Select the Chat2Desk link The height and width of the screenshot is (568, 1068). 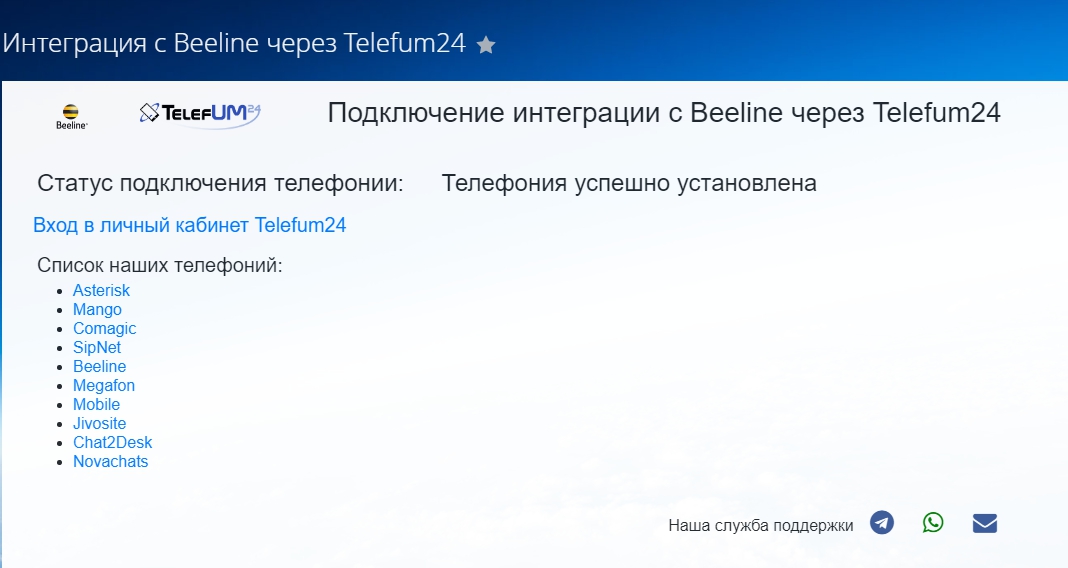pyautogui.click(x=112, y=443)
